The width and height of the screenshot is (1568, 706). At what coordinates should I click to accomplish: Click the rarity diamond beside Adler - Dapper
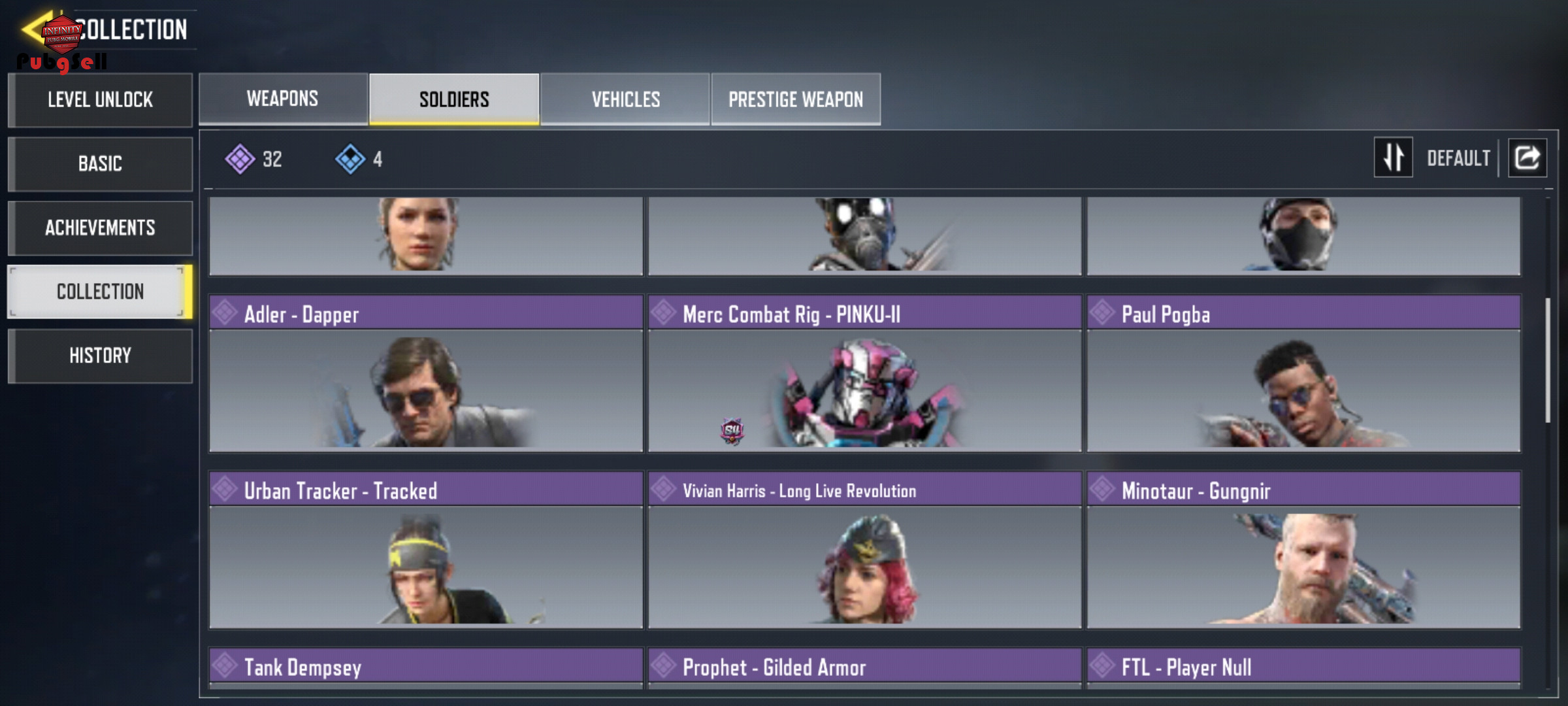tap(225, 312)
